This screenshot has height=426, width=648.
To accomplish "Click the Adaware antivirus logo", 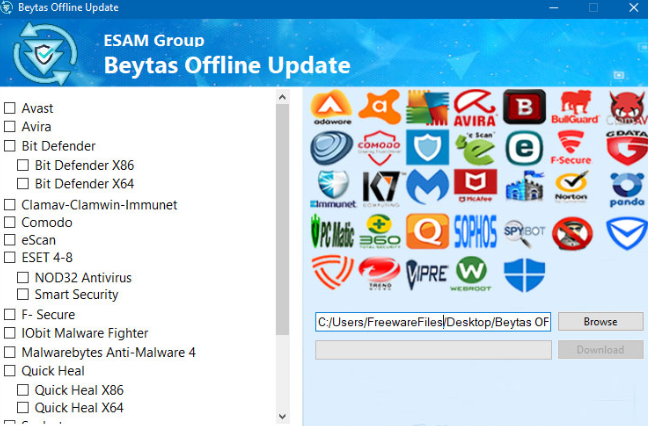I will pos(332,107).
